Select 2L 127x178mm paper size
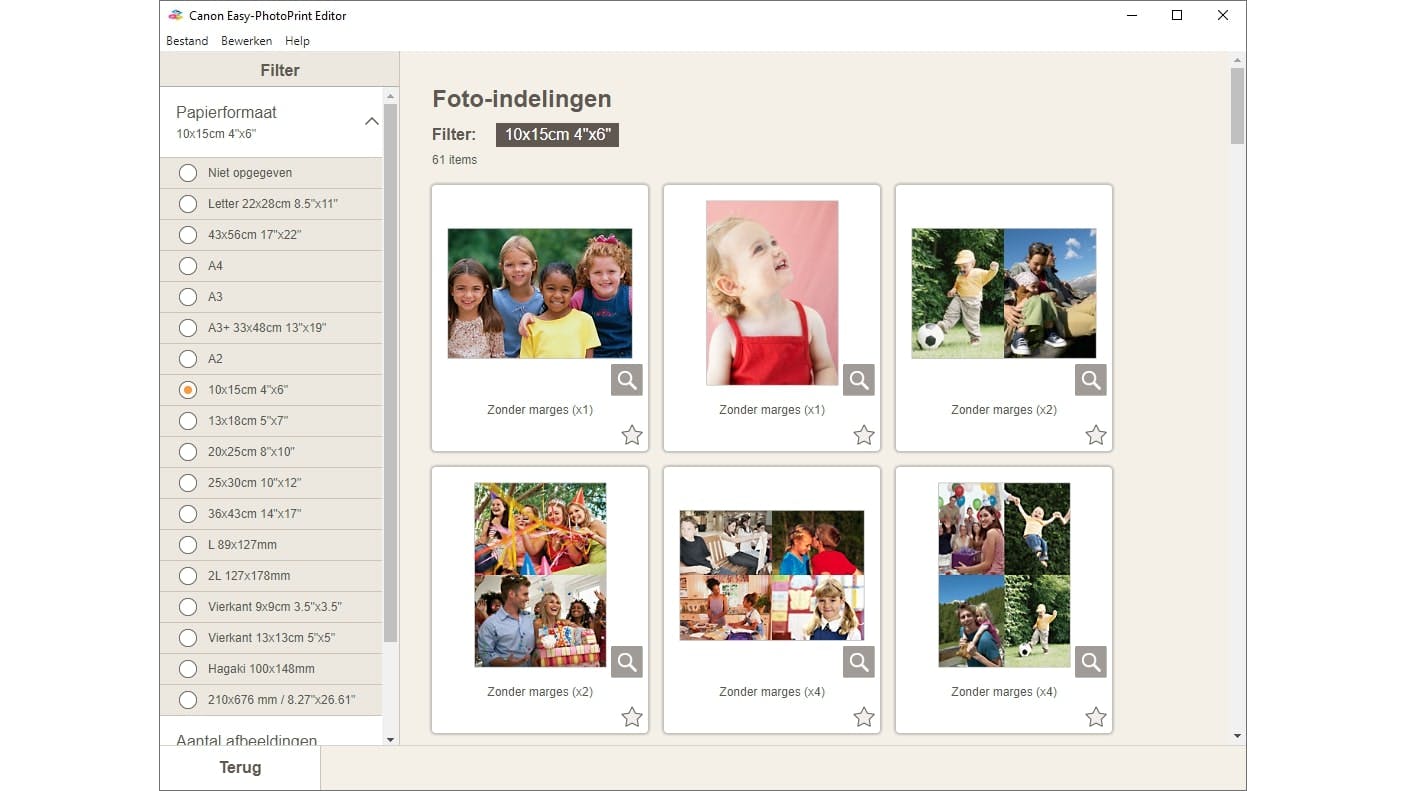This screenshot has width=1406, height=791. [x=271, y=576]
